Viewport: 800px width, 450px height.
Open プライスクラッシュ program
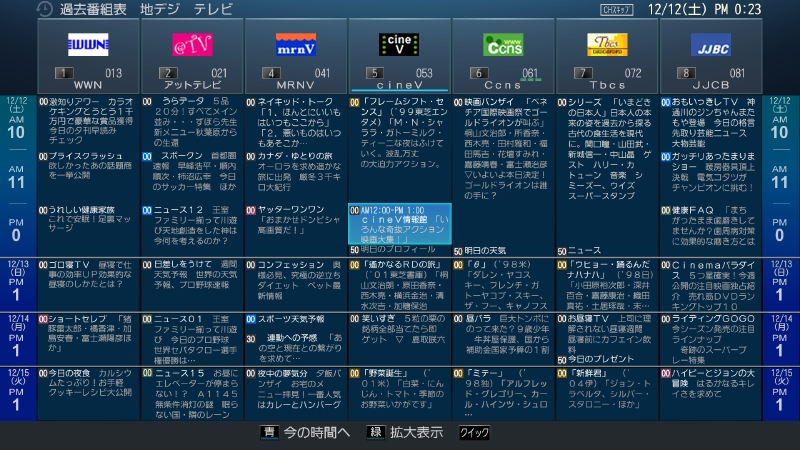coord(87,165)
